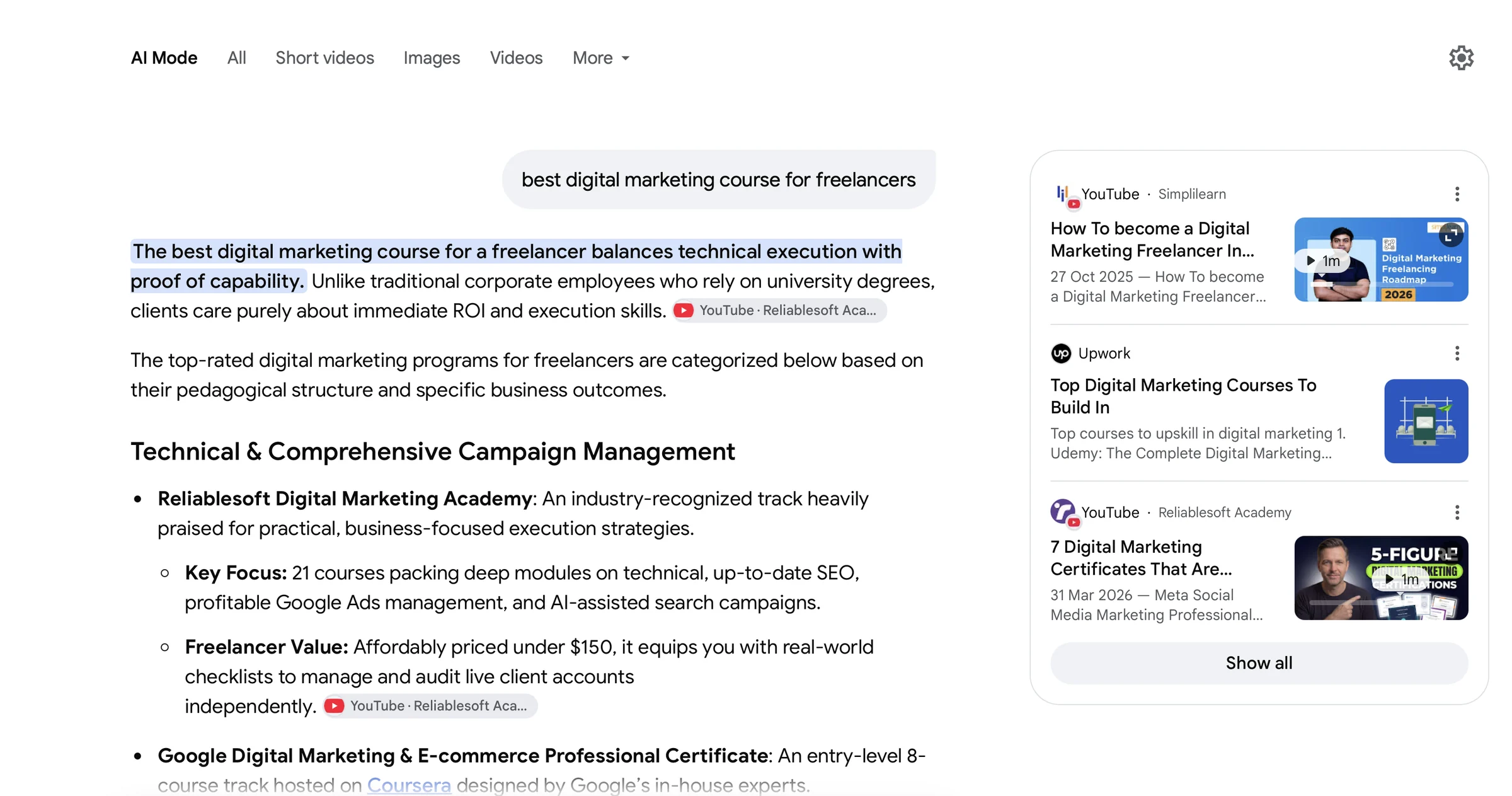
Task: Click the Reliablesoft Academy YouTube source icon
Action: click(x=1065, y=512)
